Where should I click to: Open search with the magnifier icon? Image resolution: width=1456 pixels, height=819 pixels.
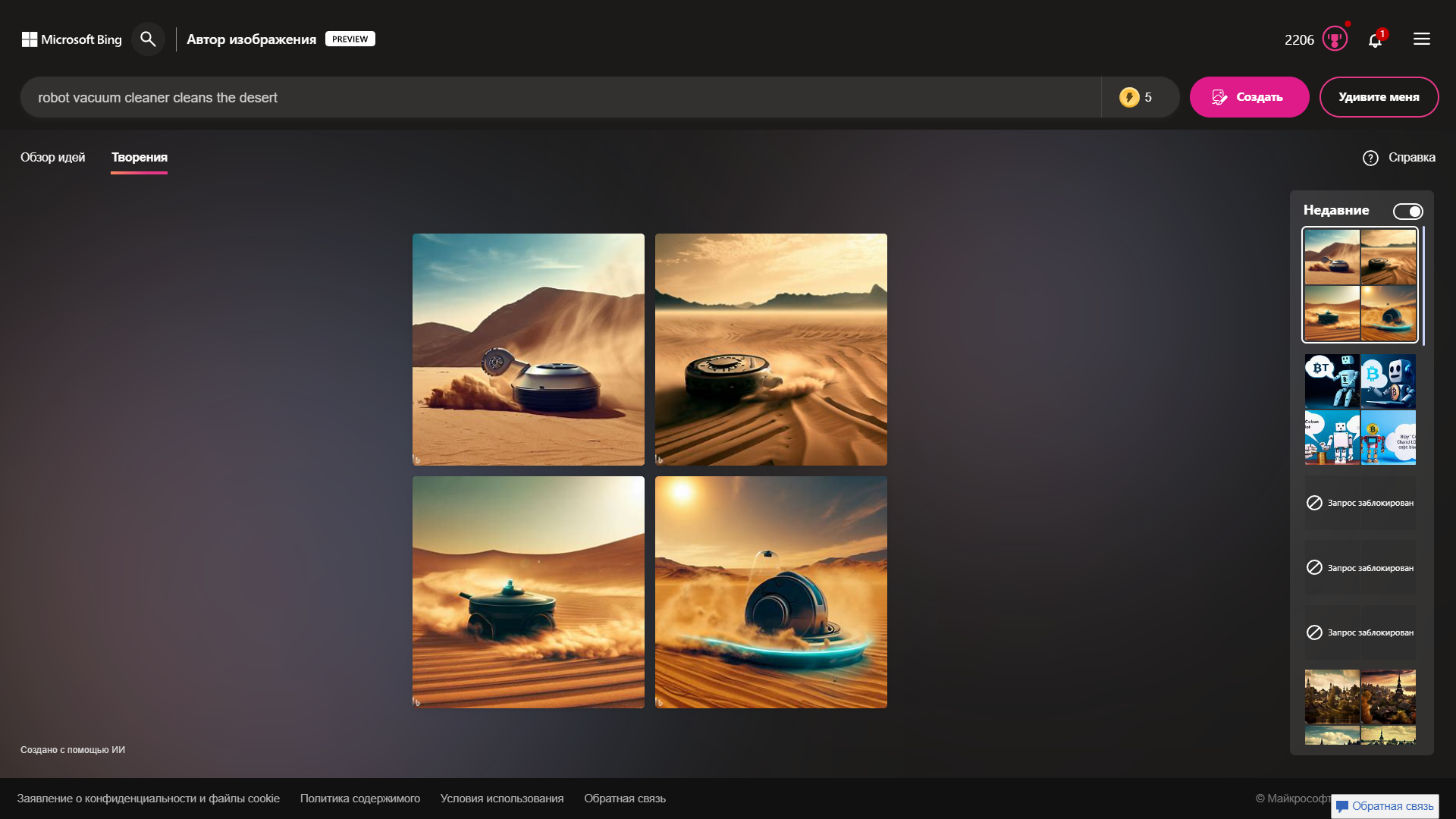pos(148,39)
